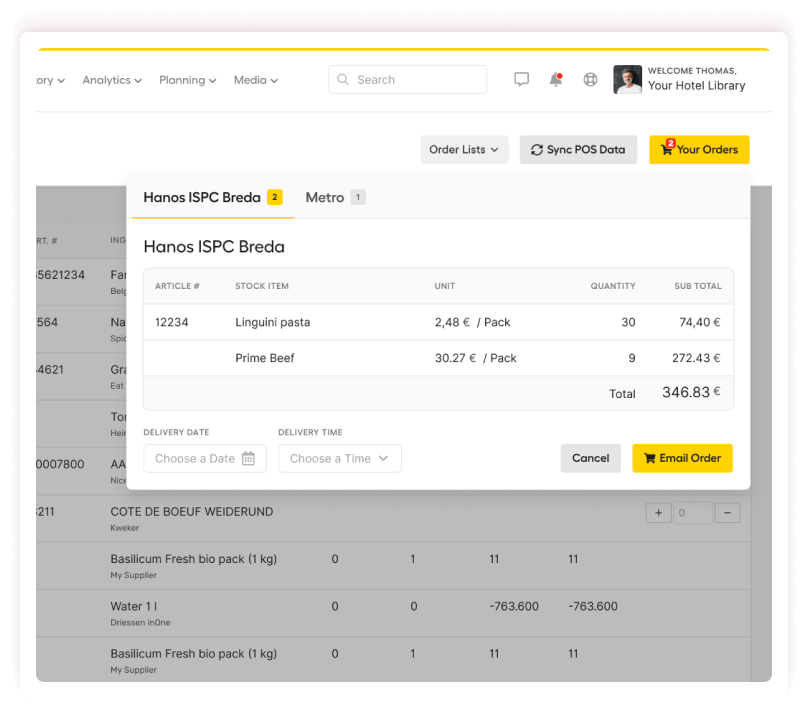Open the Media menu

(x=254, y=80)
